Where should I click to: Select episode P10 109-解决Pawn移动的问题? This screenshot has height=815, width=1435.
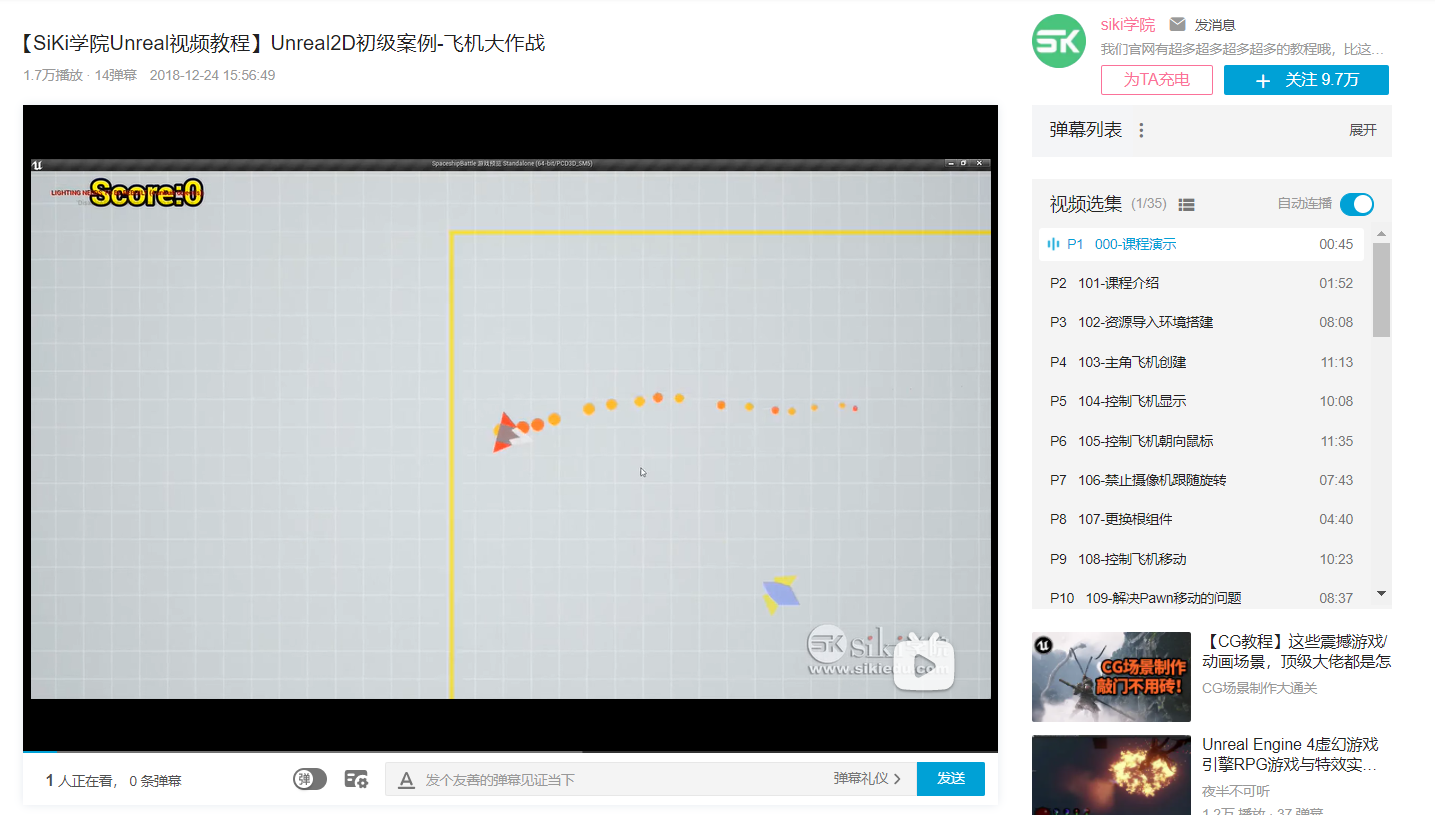pos(1201,597)
